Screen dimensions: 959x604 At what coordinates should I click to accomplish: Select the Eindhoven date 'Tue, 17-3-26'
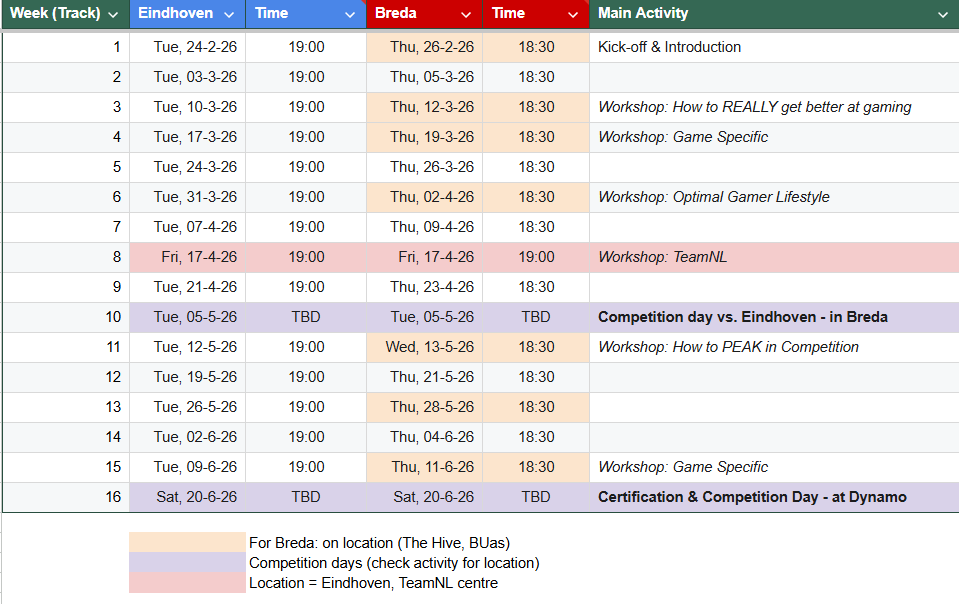(x=188, y=137)
